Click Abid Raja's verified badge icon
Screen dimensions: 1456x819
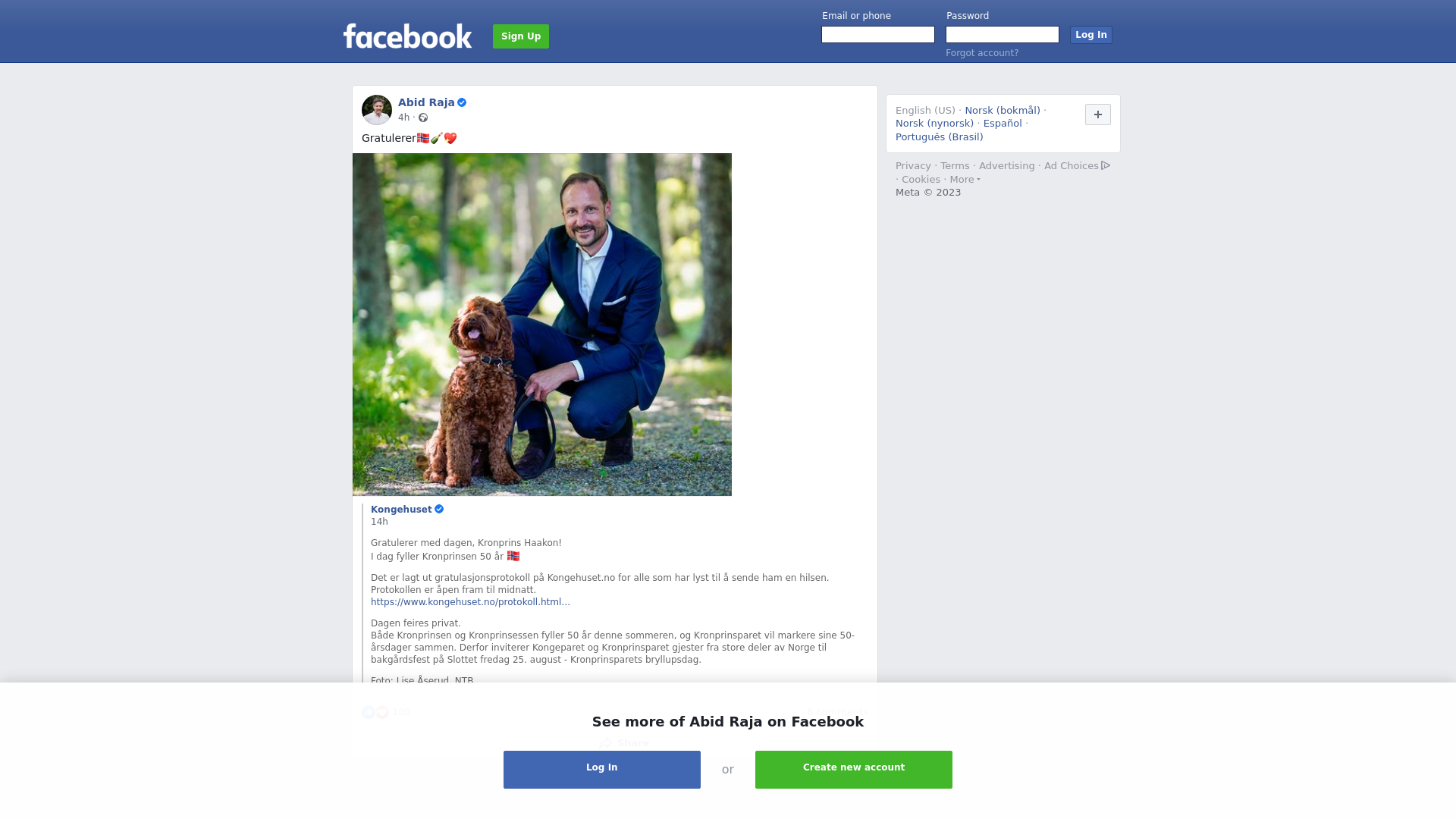pyautogui.click(x=462, y=102)
